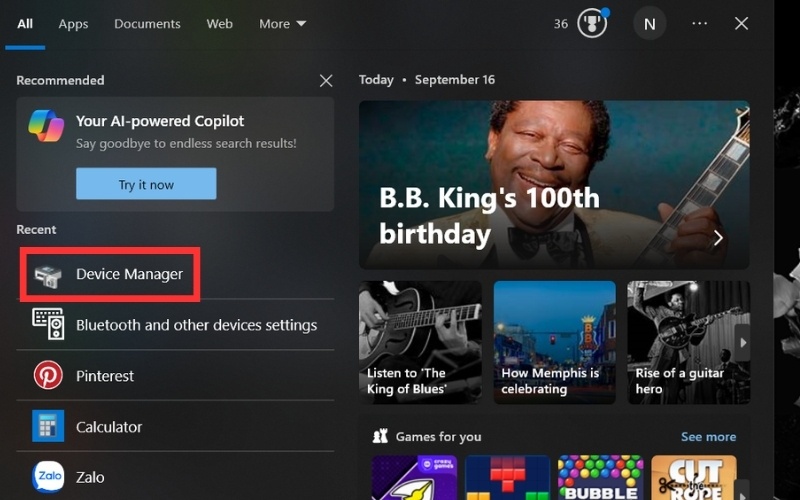Image resolution: width=800 pixels, height=500 pixels.
Task: Switch to the Apps tab
Action: point(73,23)
